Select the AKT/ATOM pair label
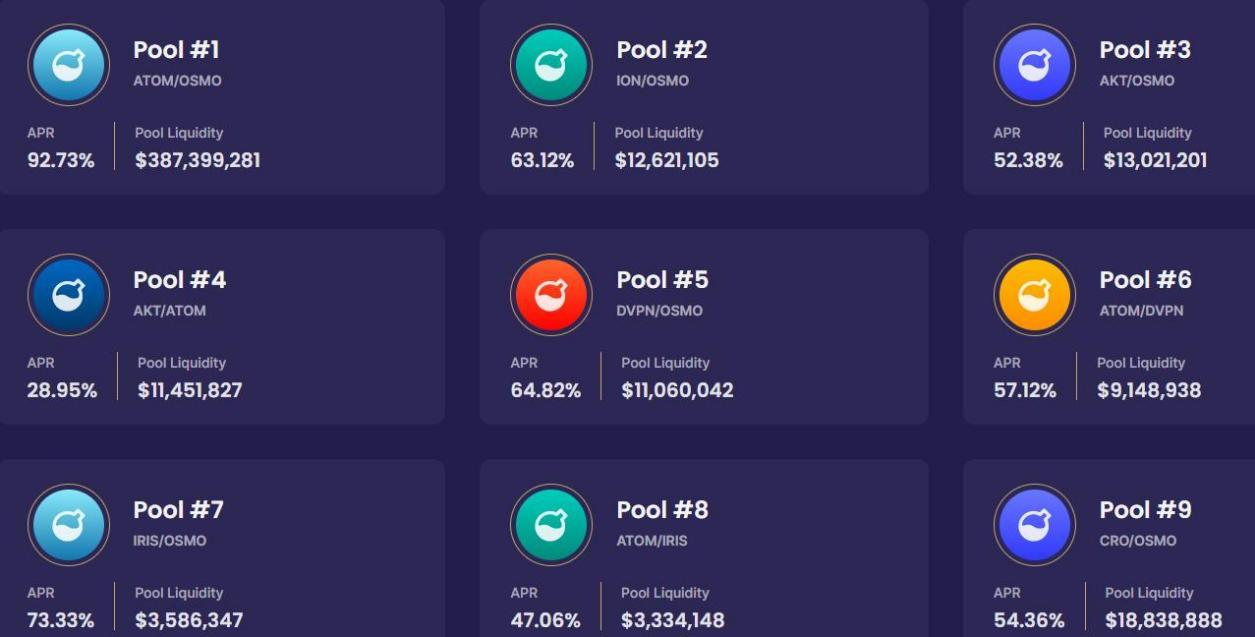 pyautogui.click(x=169, y=311)
